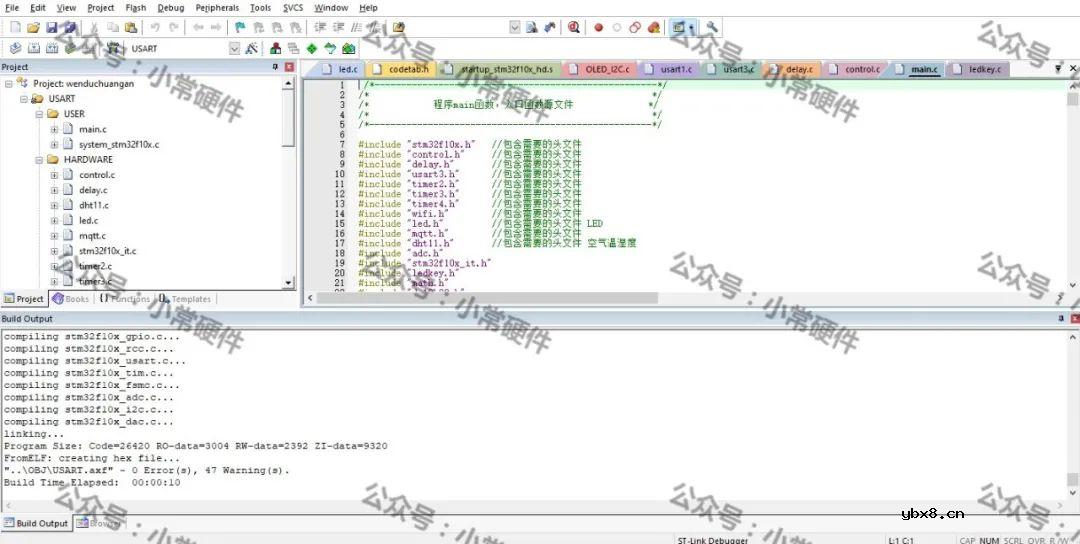Open the Flash menu

136,8
